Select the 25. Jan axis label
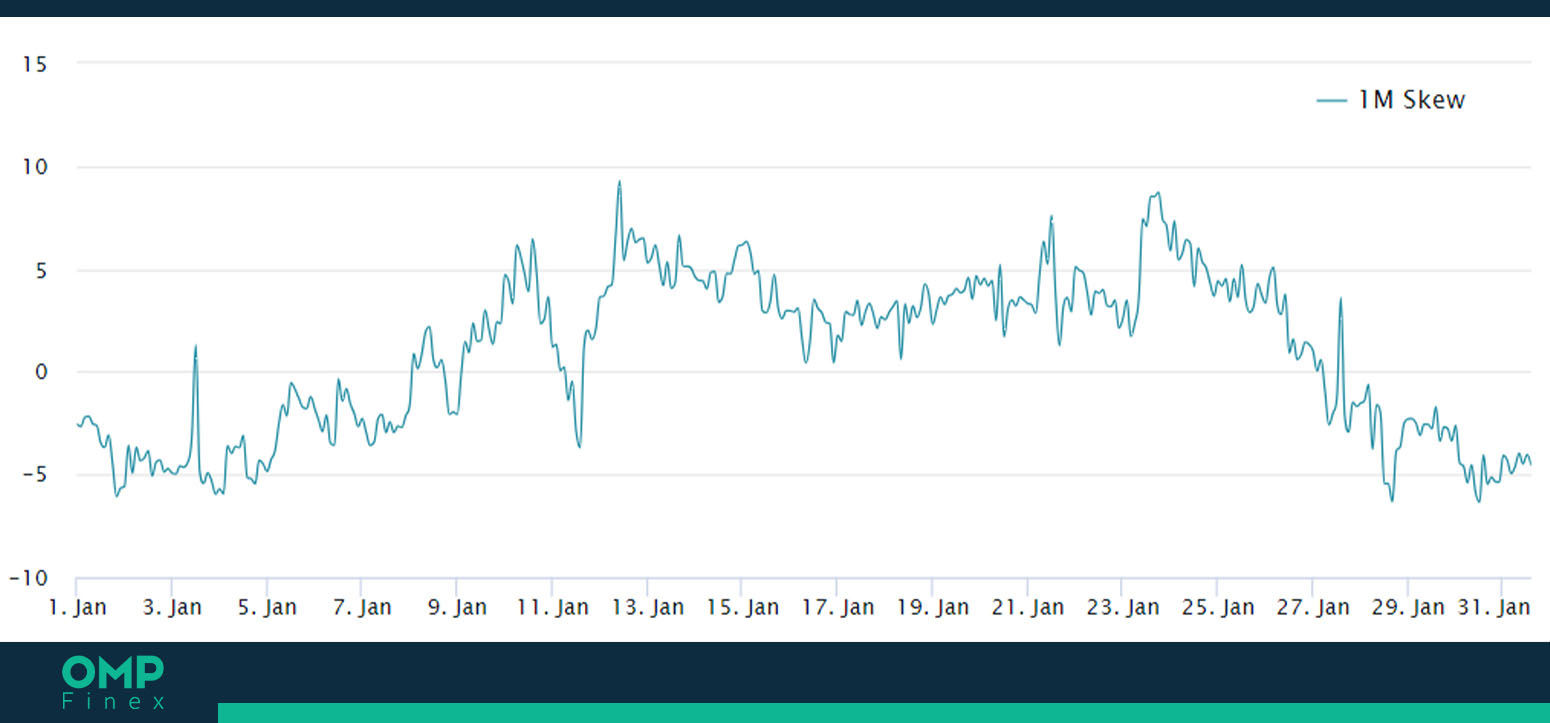This screenshot has height=723, width=1550. [1216, 607]
